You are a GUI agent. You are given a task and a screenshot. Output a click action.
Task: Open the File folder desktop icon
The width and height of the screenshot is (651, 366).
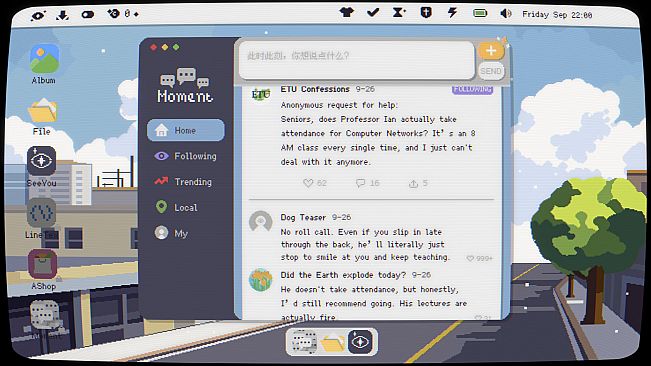click(x=42, y=111)
